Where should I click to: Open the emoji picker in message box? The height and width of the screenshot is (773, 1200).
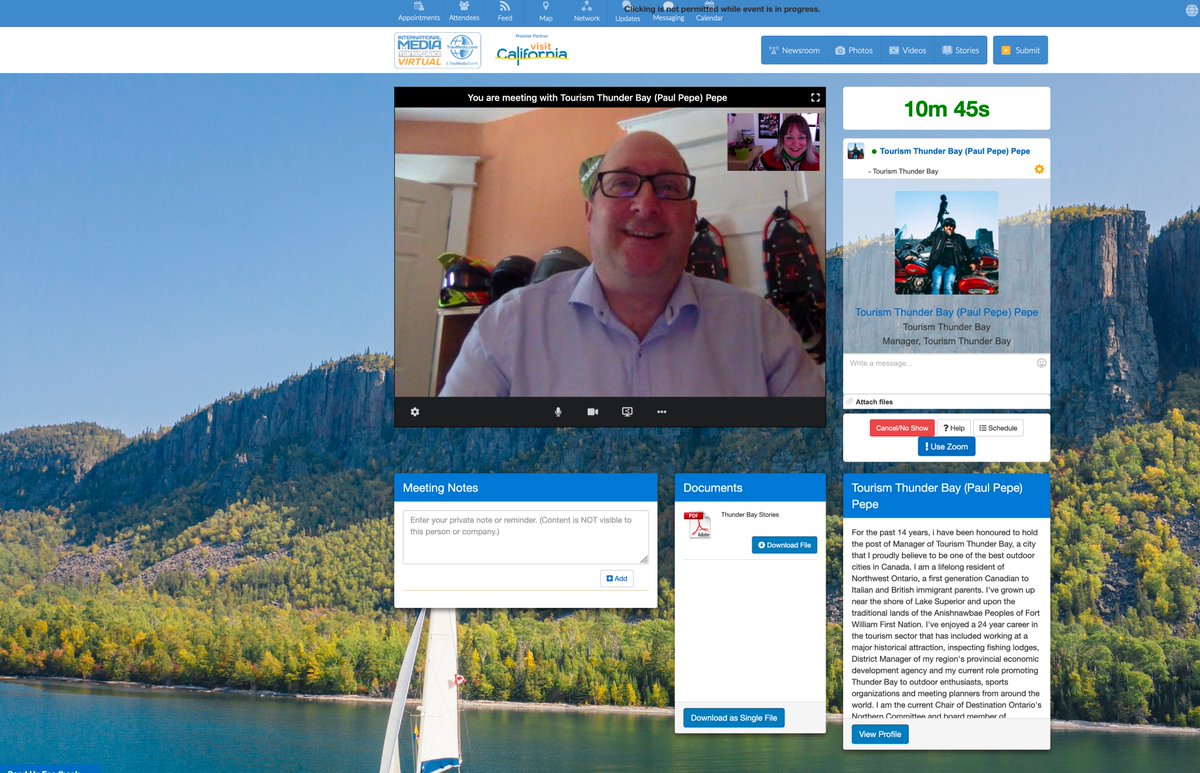1041,363
